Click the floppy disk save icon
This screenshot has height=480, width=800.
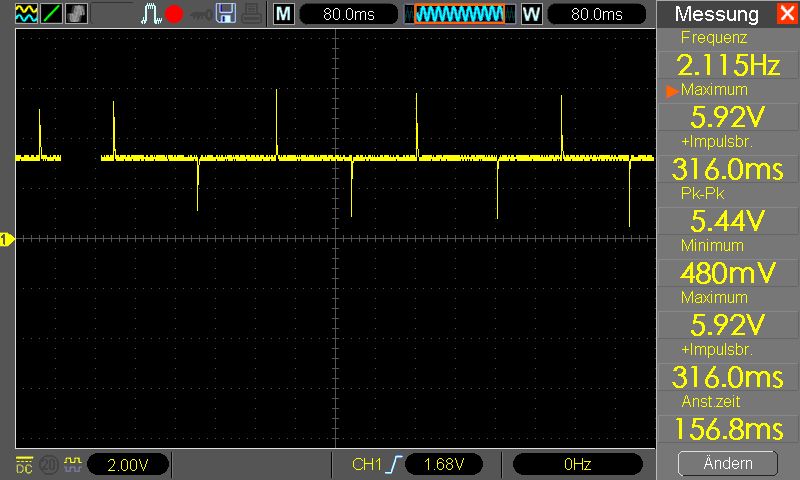(x=226, y=14)
